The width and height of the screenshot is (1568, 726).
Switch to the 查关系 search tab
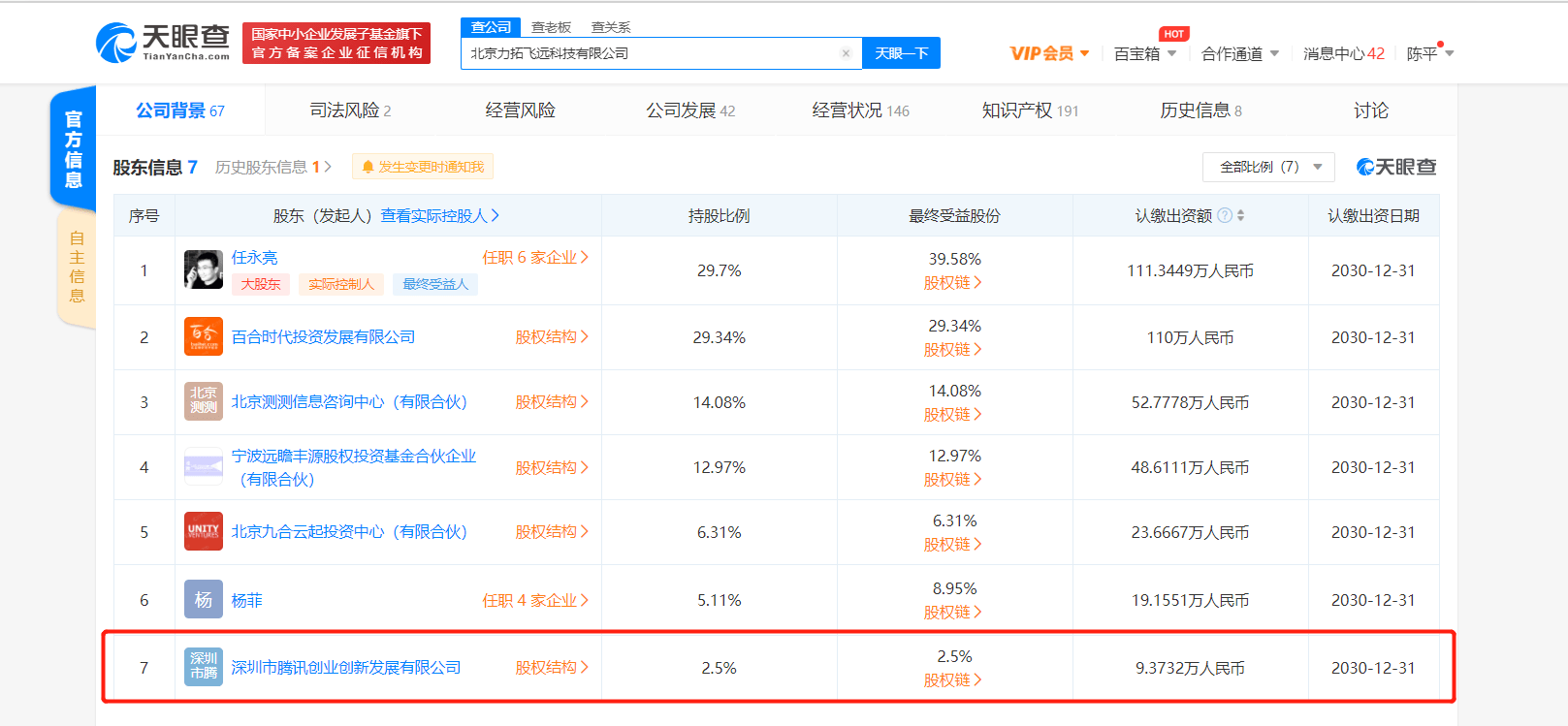[611, 27]
